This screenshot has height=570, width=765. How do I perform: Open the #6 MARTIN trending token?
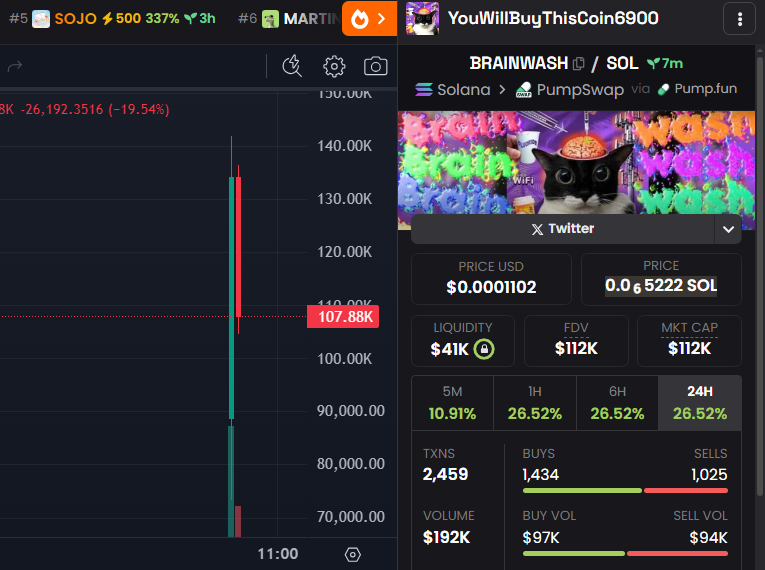pyautogui.click(x=289, y=19)
